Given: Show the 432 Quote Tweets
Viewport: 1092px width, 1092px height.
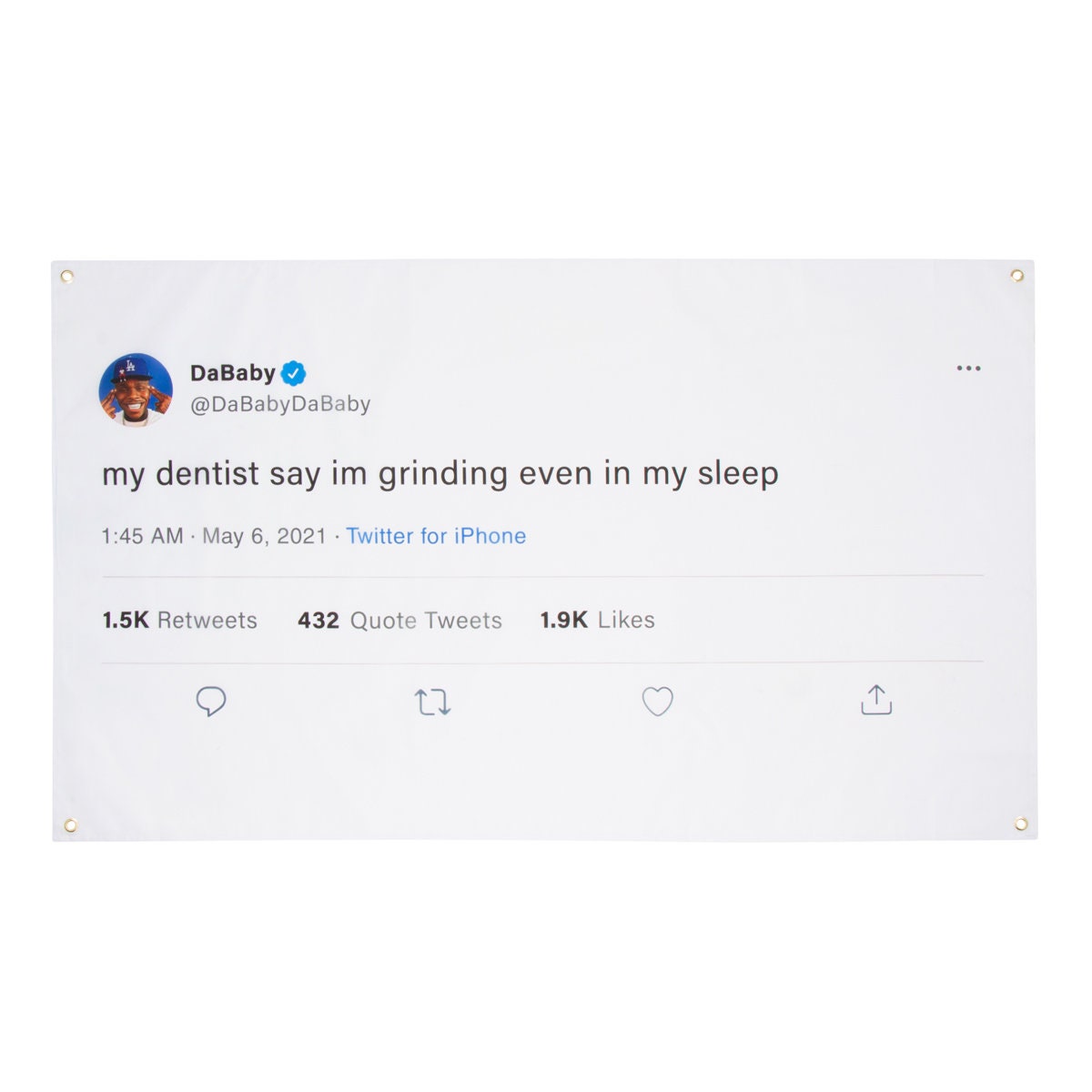Looking at the screenshot, I should [399, 621].
